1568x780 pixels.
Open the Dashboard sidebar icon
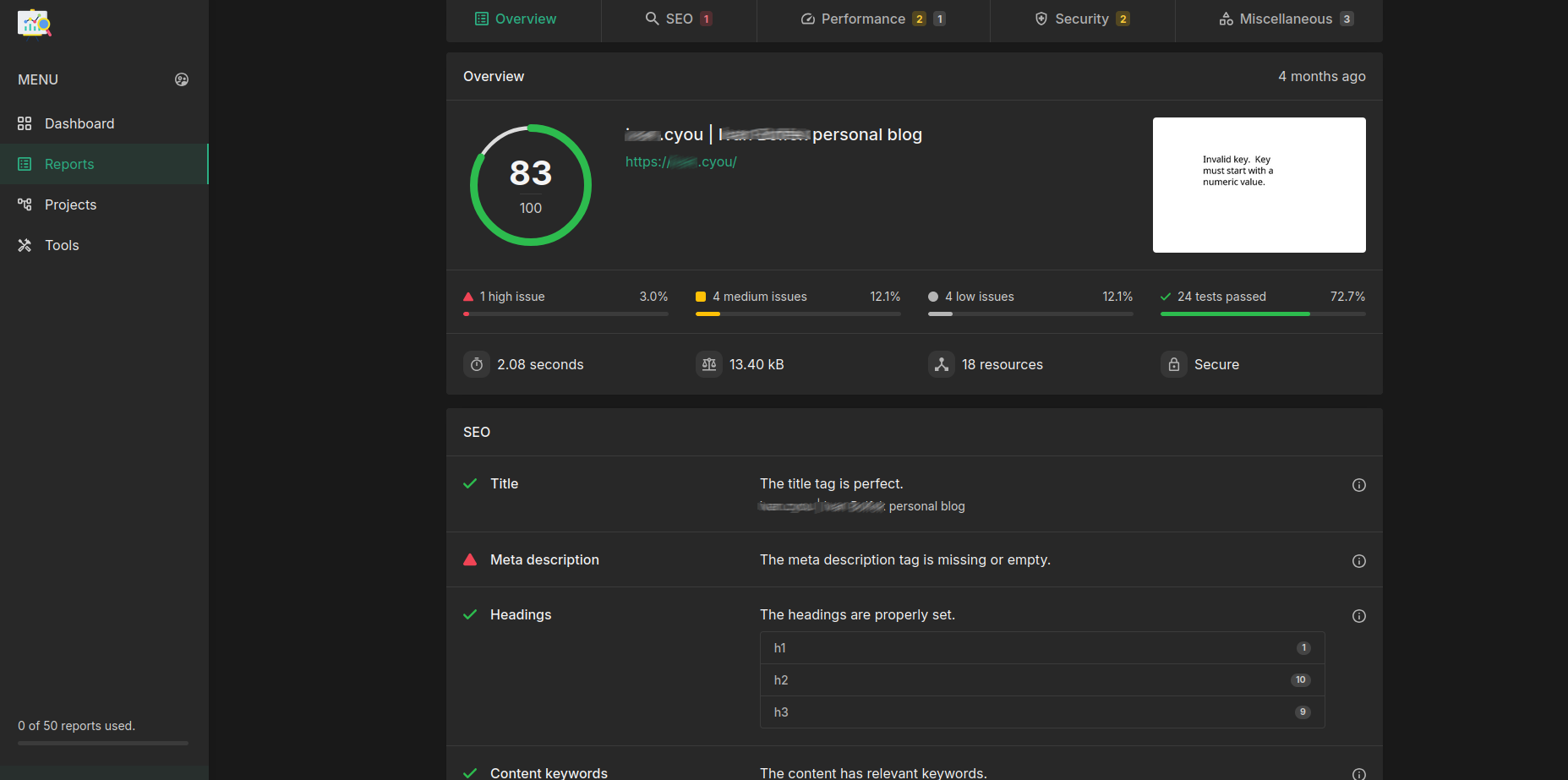click(24, 123)
